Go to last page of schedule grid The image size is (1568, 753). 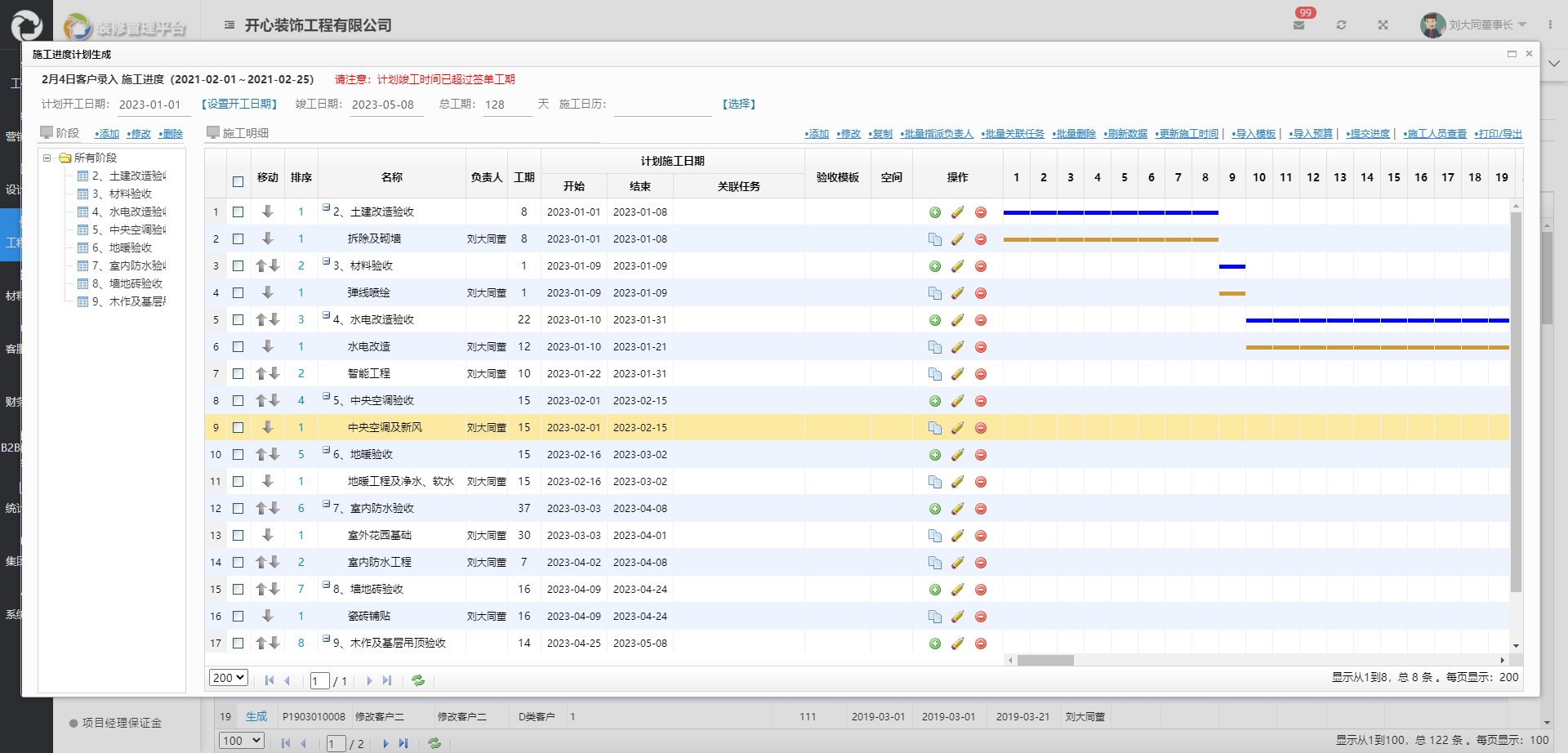[x=387, y=680]
